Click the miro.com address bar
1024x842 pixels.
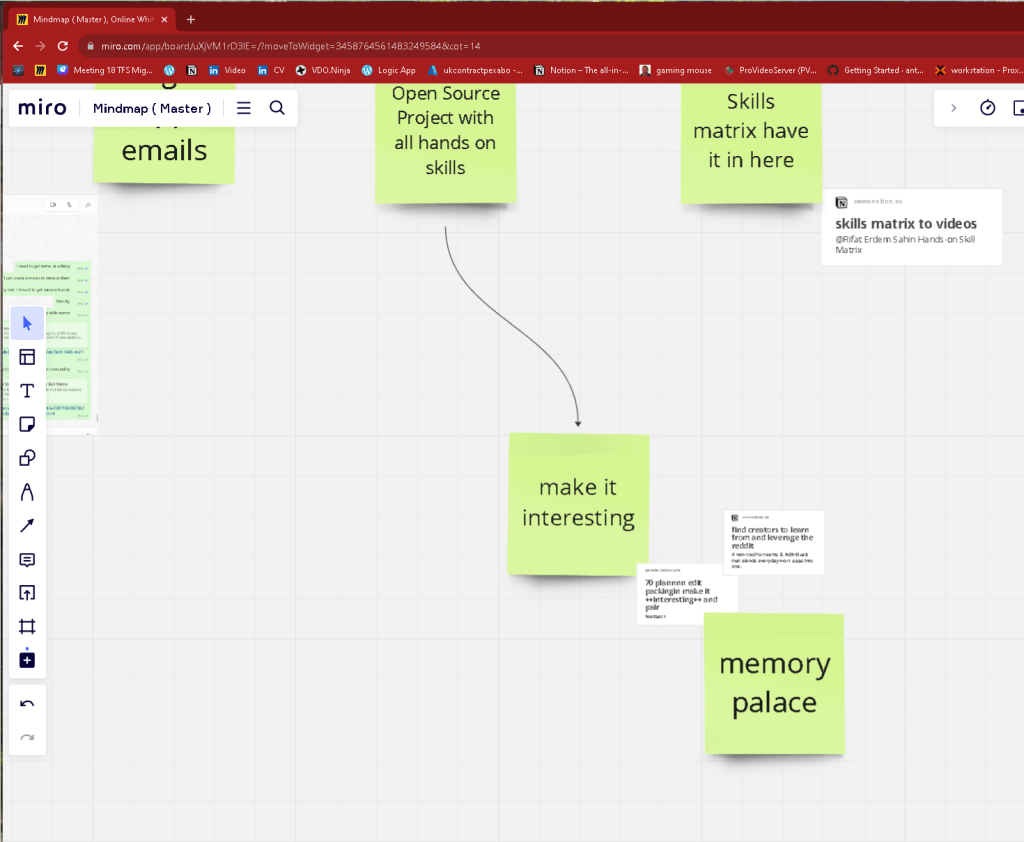tap(290, 46)
